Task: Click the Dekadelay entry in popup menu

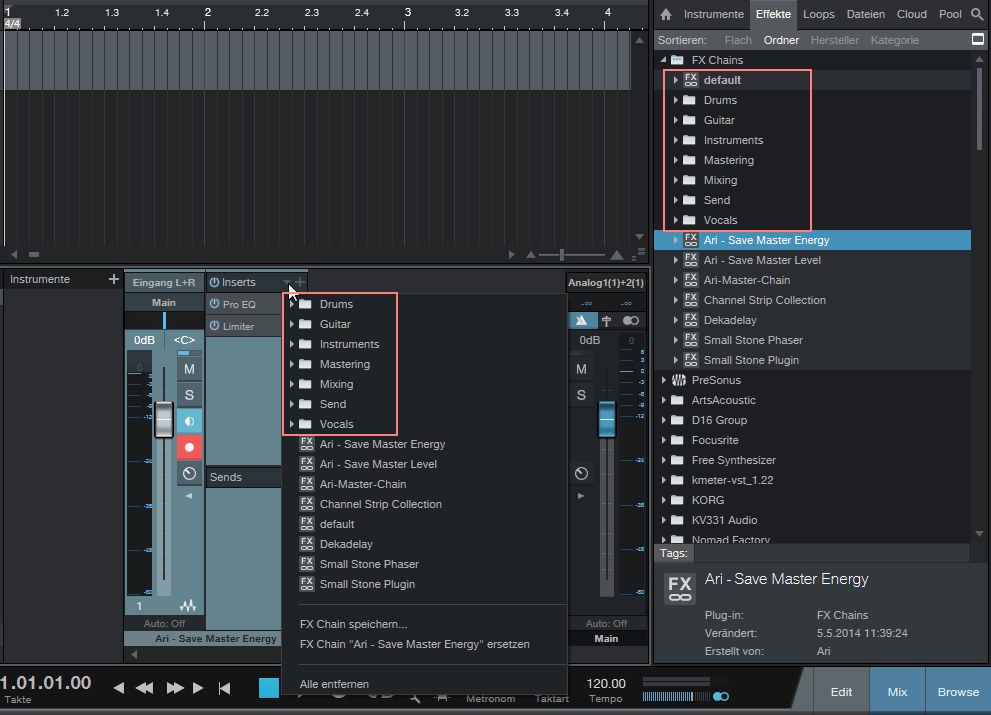Action: [x=346, y=544]
